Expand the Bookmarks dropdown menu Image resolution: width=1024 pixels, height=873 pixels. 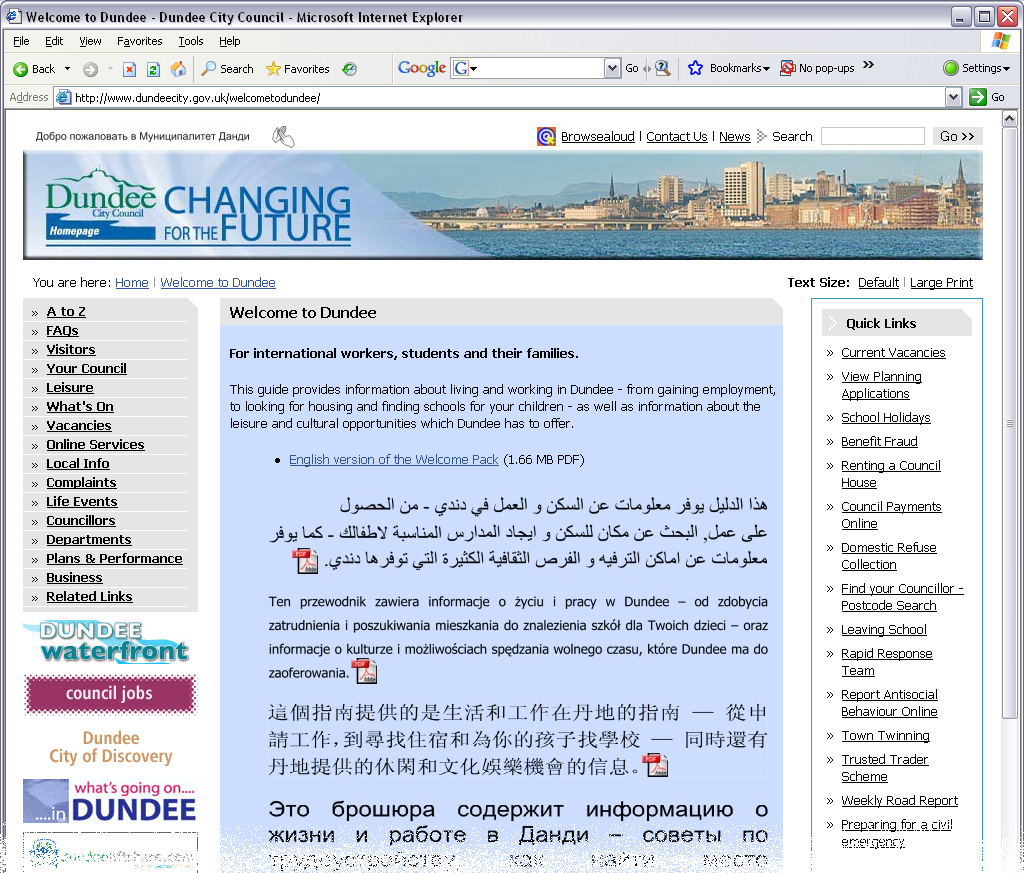766,69
